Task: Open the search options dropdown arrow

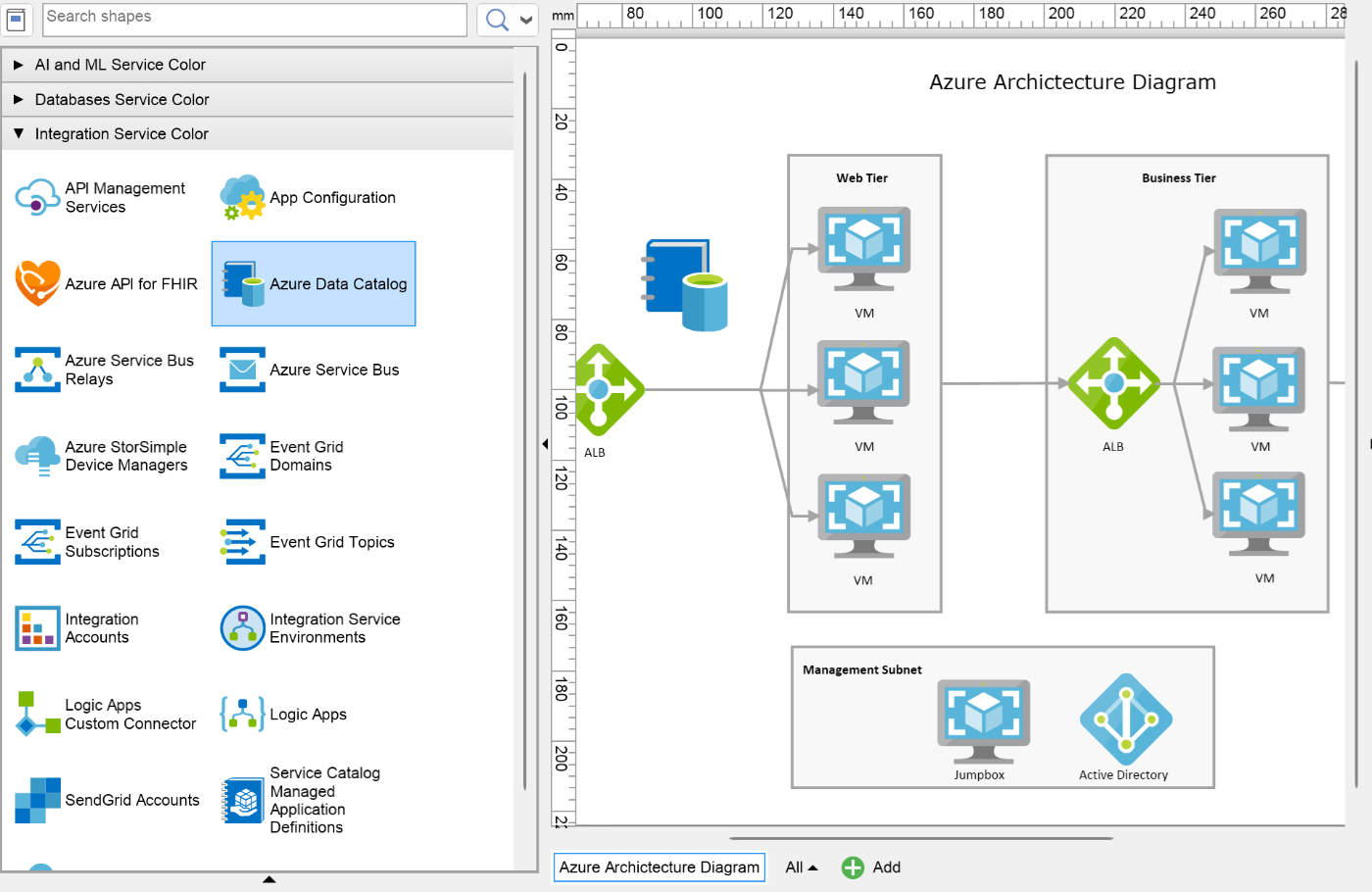Action: click(526, 20)
